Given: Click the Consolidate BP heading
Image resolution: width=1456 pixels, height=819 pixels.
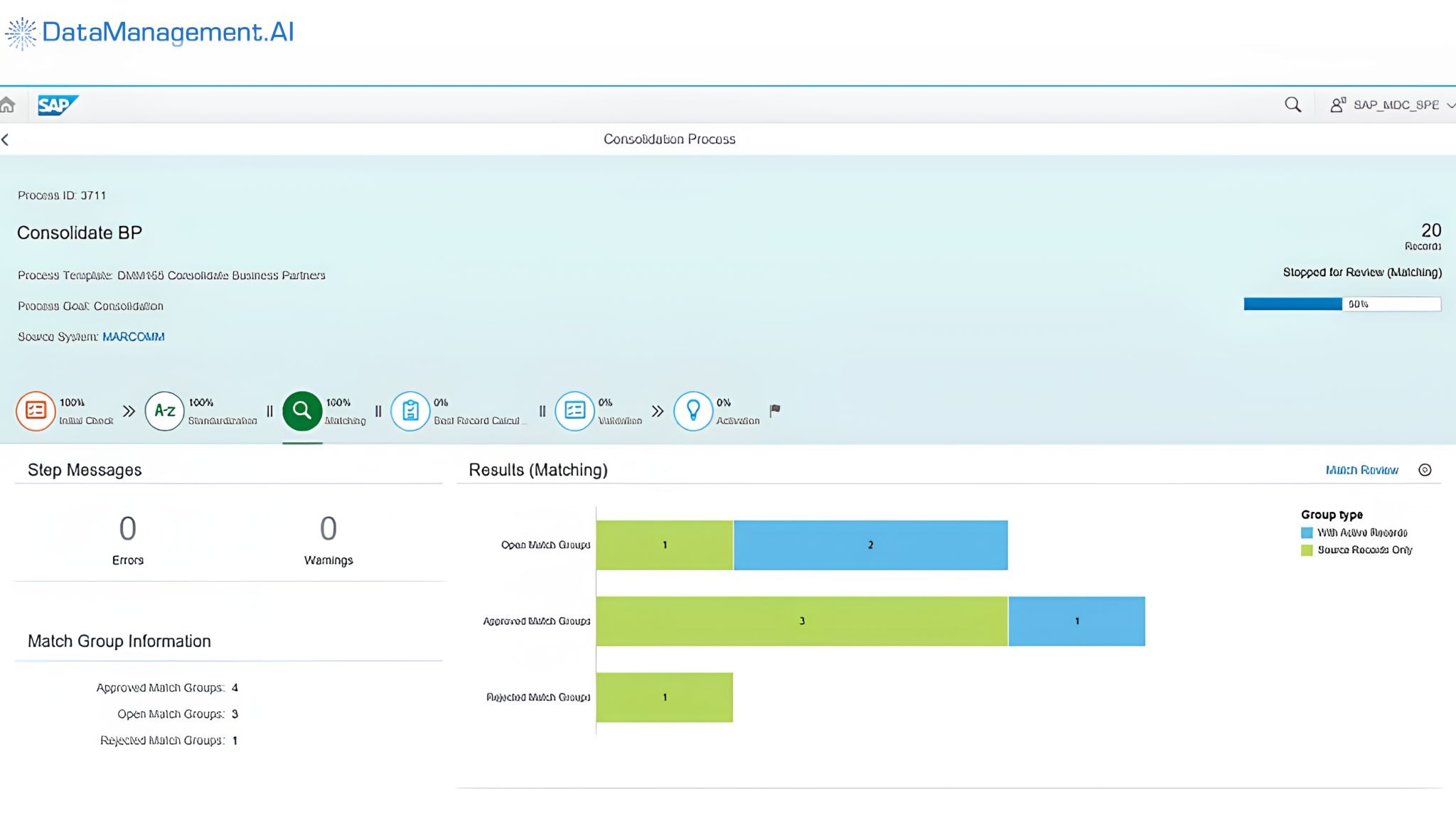Looking at the screenshot, I should click(80, 233).
